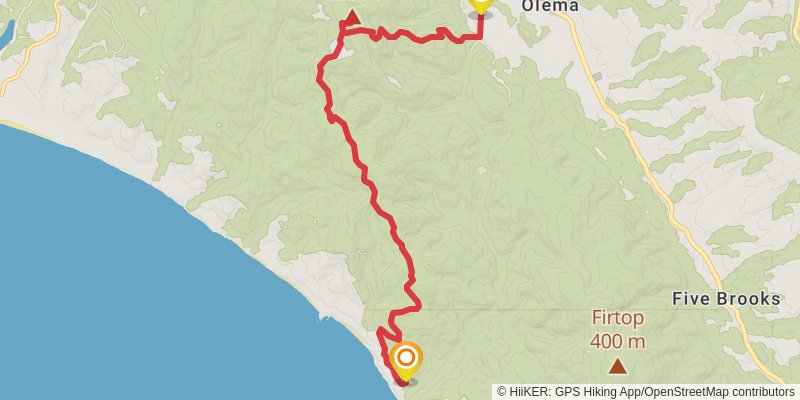Select the Five Brooks place label
The image size is (800, 400).
726,299
